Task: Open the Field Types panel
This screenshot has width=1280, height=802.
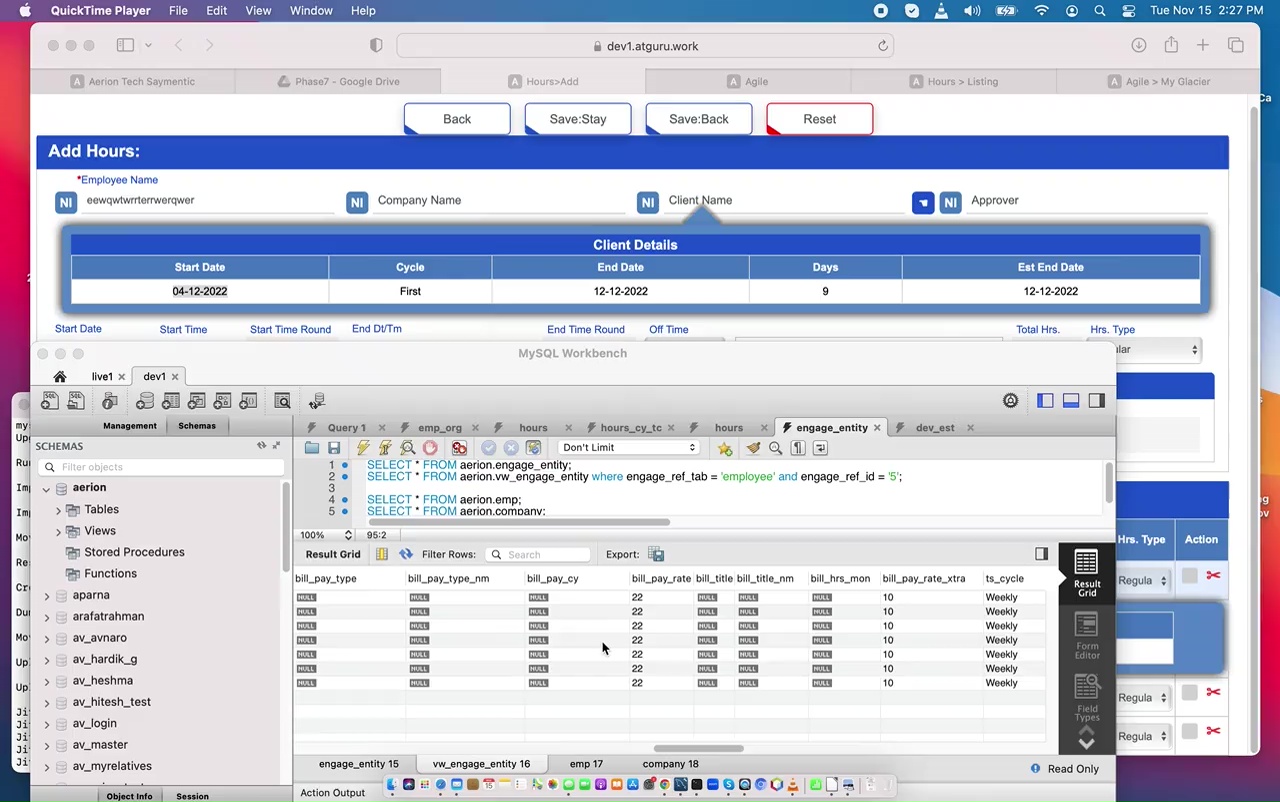Action: click(x=1086, y=697)
